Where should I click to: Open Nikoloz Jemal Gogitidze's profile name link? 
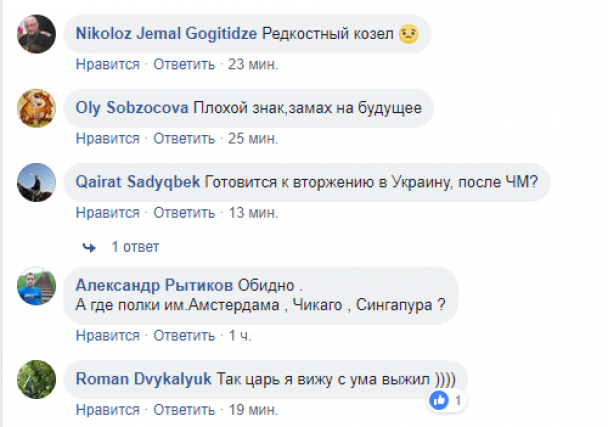click(166, 33)
